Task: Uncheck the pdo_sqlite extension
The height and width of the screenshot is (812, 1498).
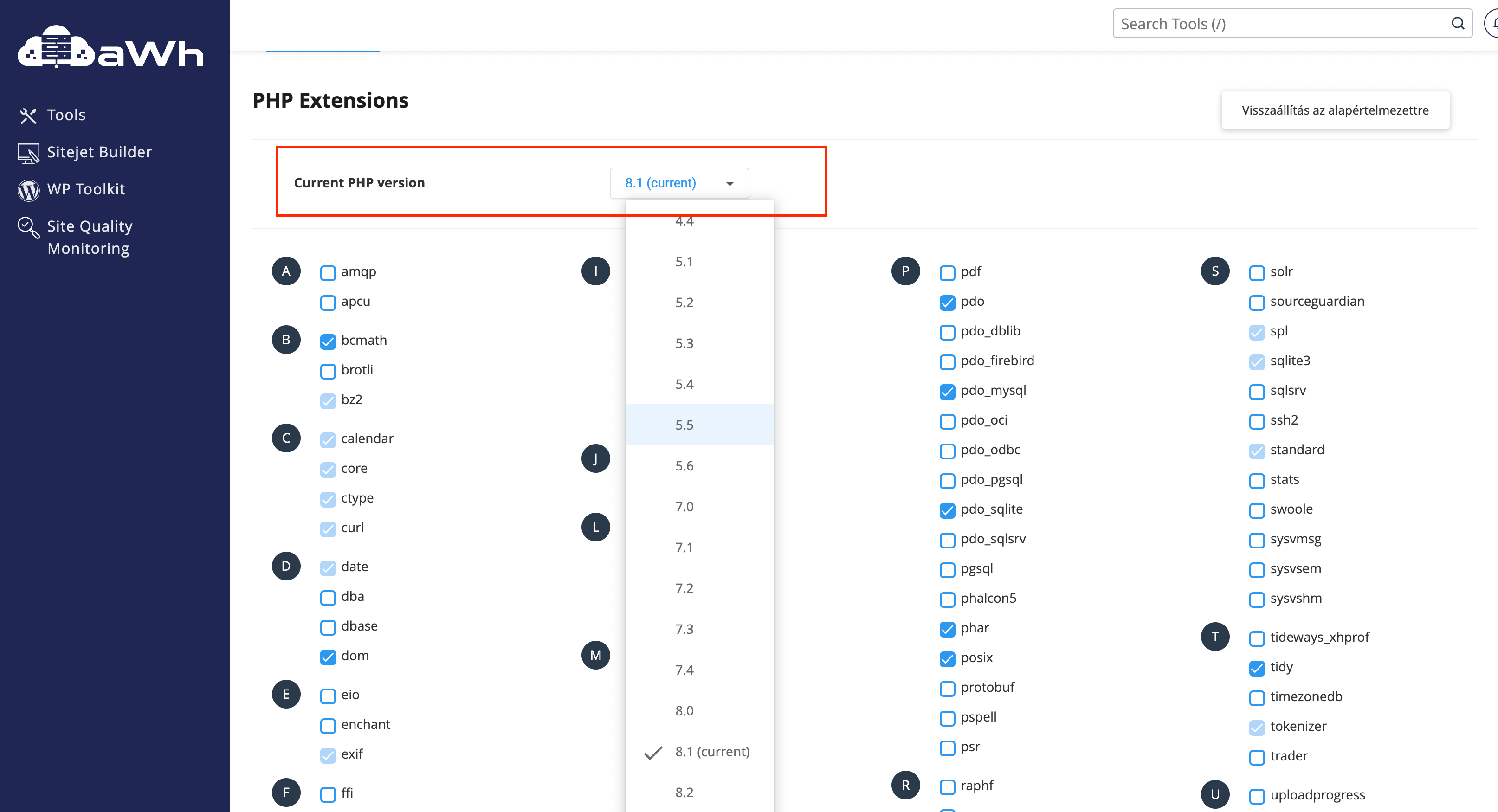Action: click(x=947, y=510)
